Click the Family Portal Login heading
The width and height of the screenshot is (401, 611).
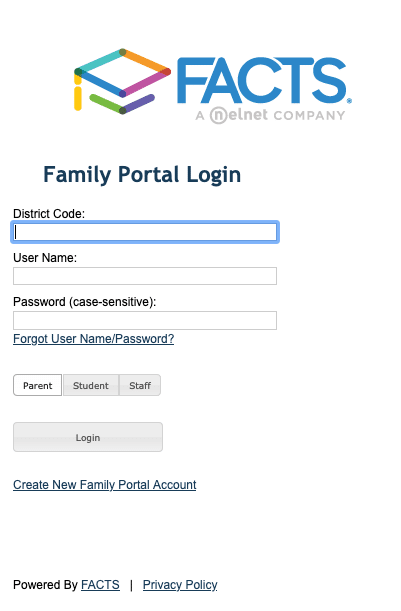coord(142,175)
